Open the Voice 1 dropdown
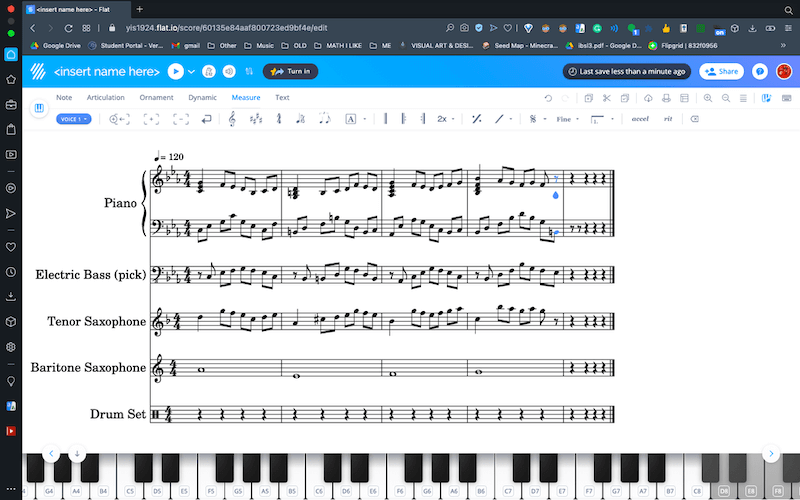 click(75, 118)
